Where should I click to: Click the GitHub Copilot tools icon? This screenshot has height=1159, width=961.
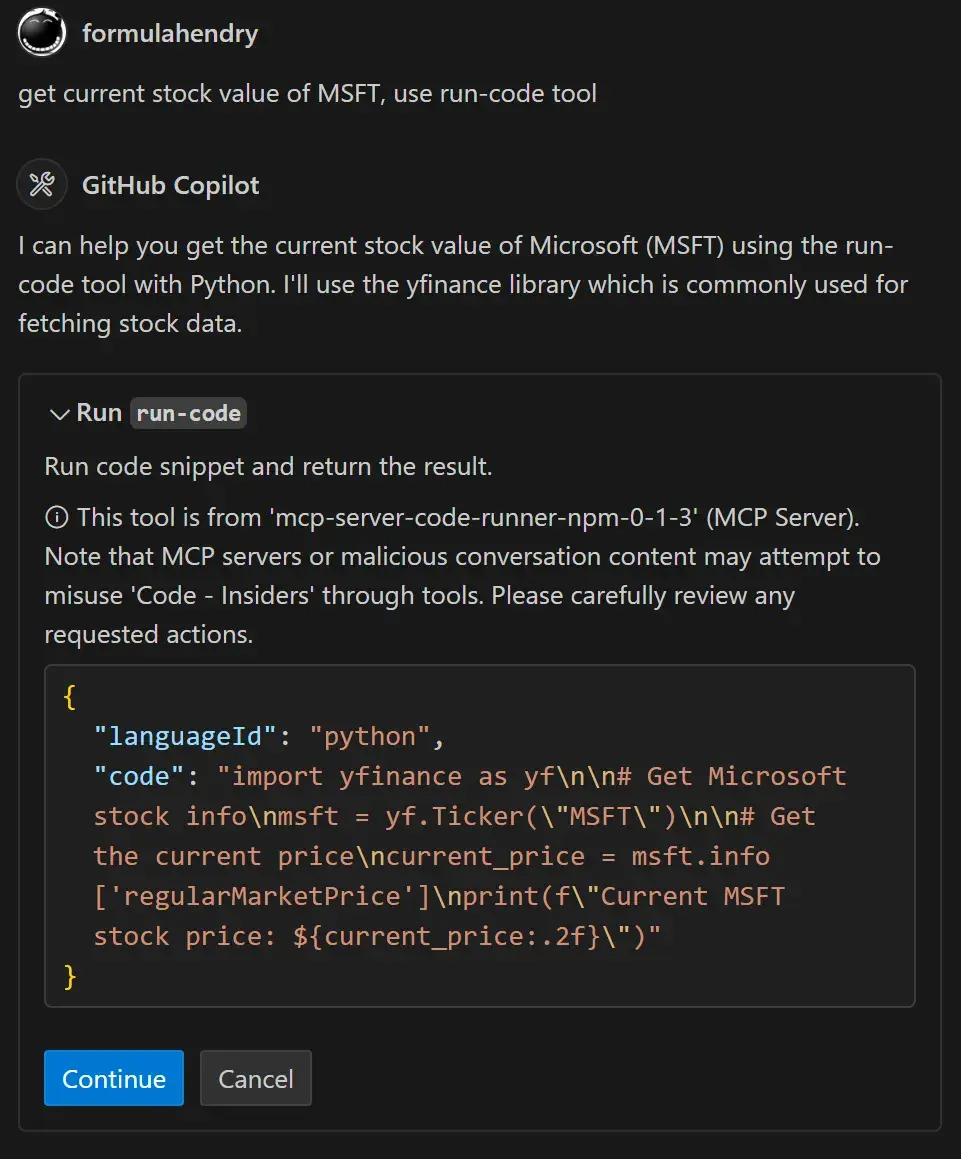(41, 184)
